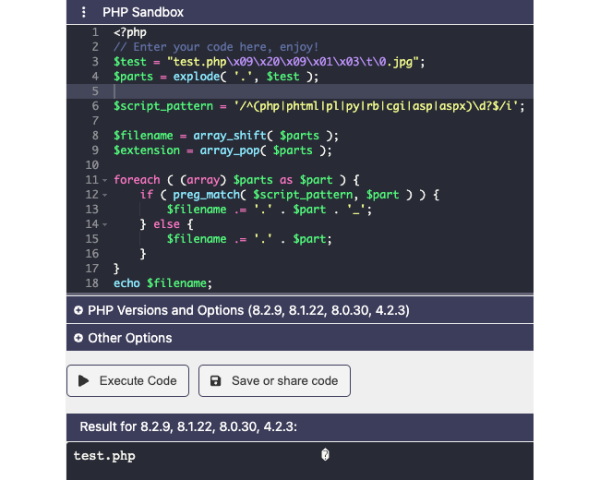This screenshot has width=600, height=480.
Task: Expand Other Options section
Action: pyautogui.click(x=300, y=338)
